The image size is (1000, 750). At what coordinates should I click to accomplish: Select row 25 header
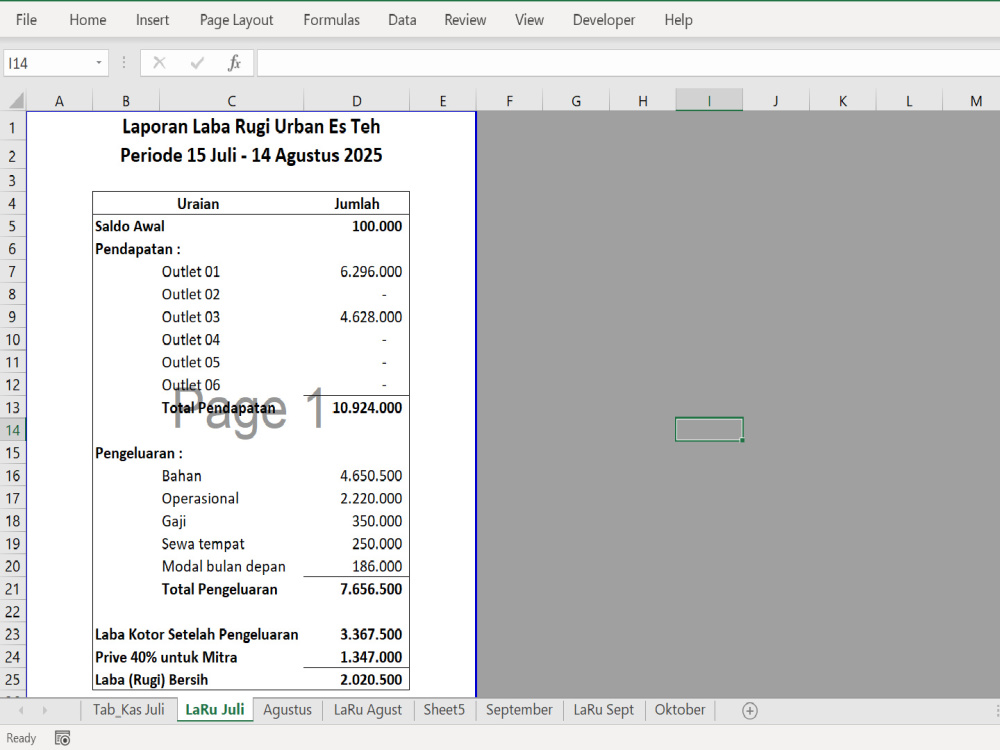(x=13, y=680)
